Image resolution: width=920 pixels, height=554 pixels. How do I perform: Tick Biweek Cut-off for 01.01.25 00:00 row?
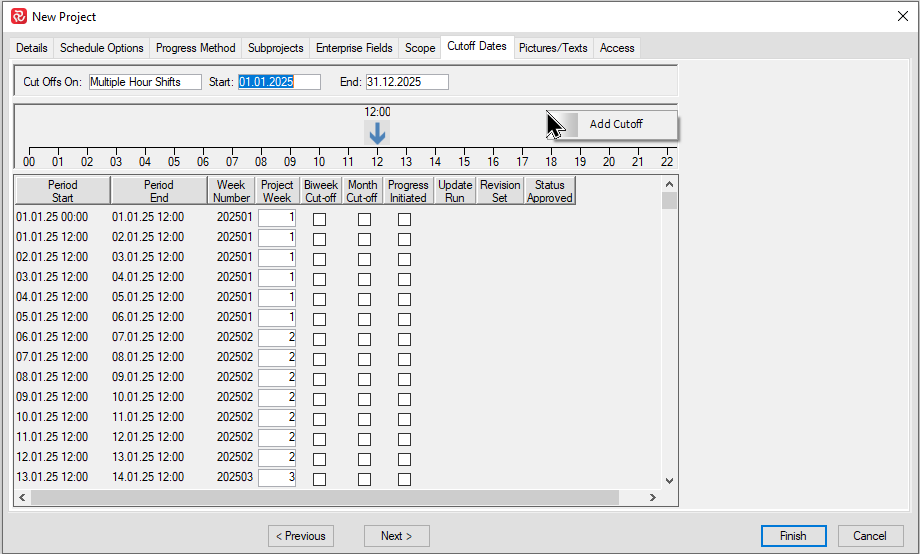(x=319, y=219)
